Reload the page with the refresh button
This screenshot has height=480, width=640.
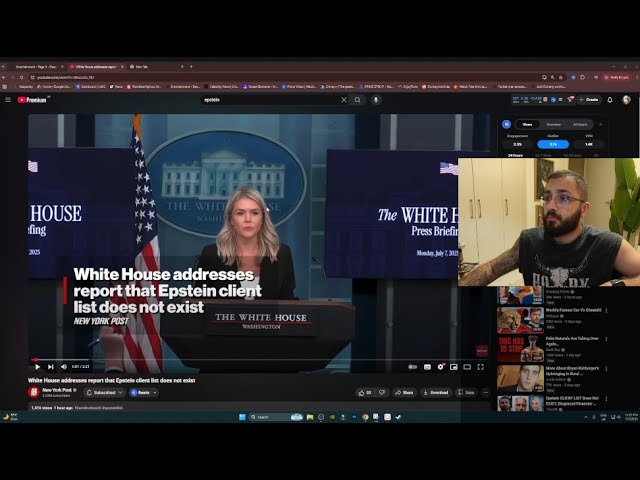coord(22,77)
